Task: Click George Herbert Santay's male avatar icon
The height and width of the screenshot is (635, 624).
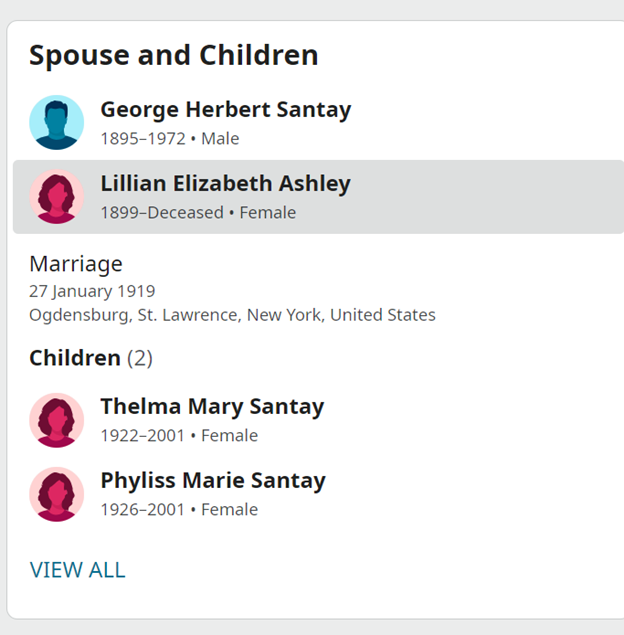Action: pos(56,122)
